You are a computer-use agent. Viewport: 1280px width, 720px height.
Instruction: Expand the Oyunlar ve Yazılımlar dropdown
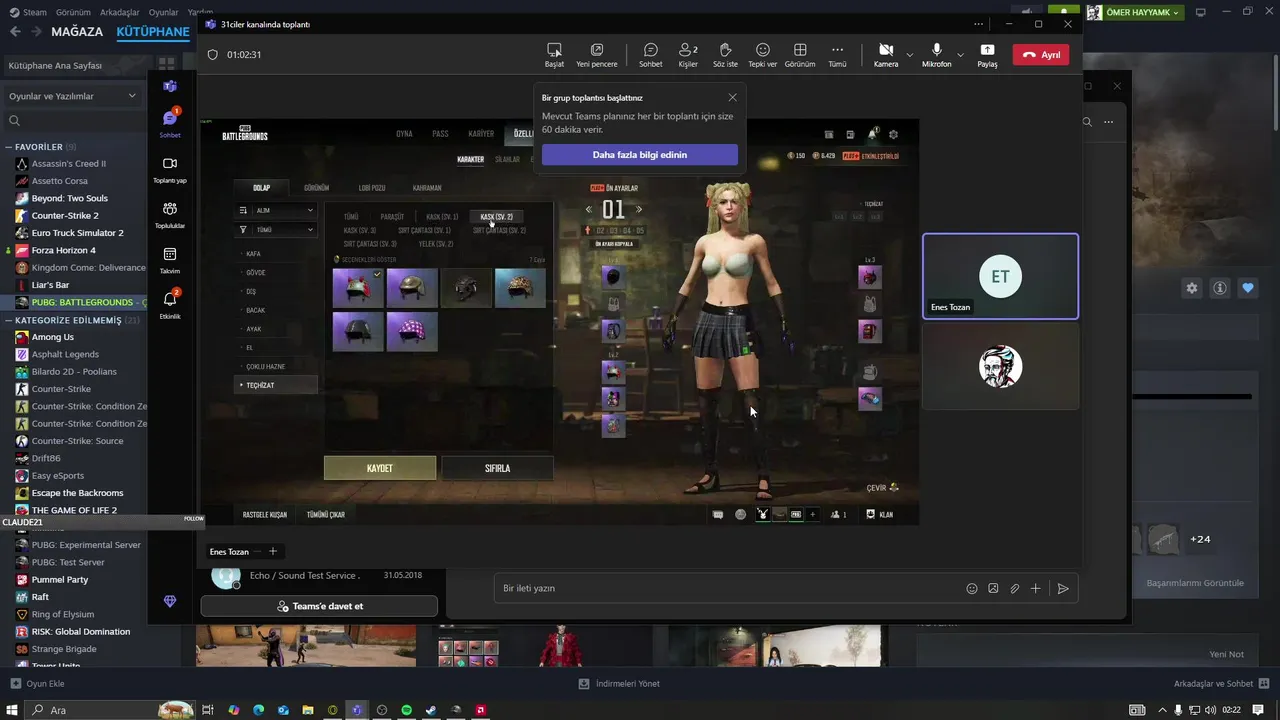tap(73, 96)
